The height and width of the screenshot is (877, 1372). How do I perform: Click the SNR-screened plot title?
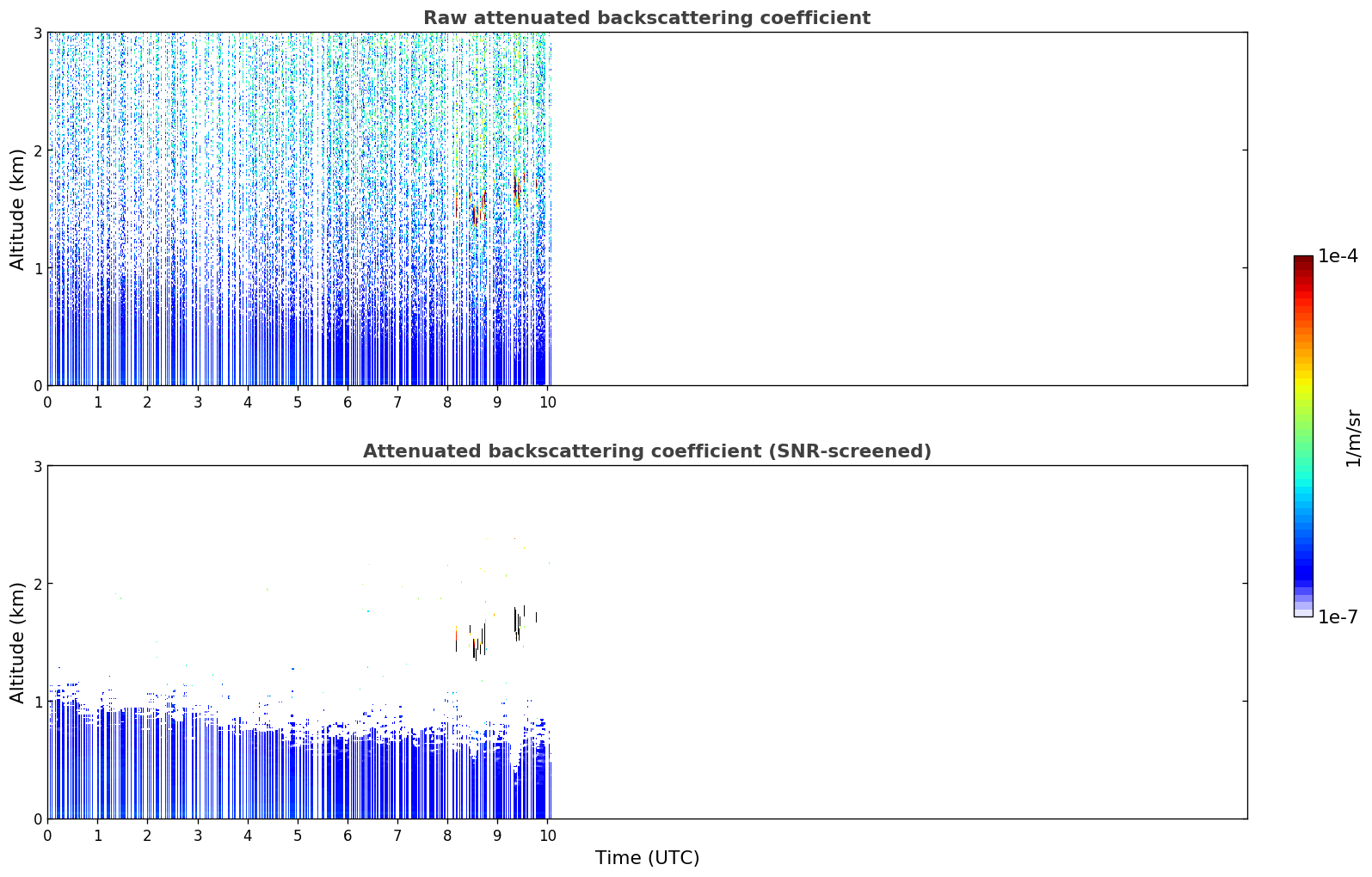click(x=647, y=451)
